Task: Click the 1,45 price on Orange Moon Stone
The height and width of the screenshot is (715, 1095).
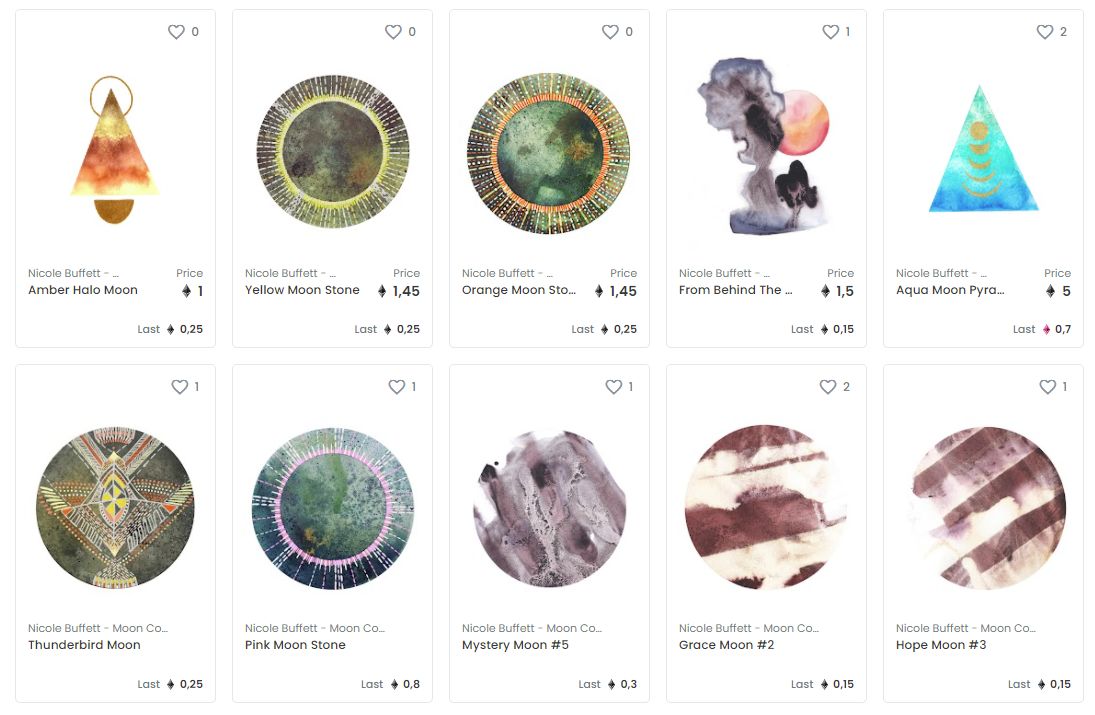Action: pos(616,291)
